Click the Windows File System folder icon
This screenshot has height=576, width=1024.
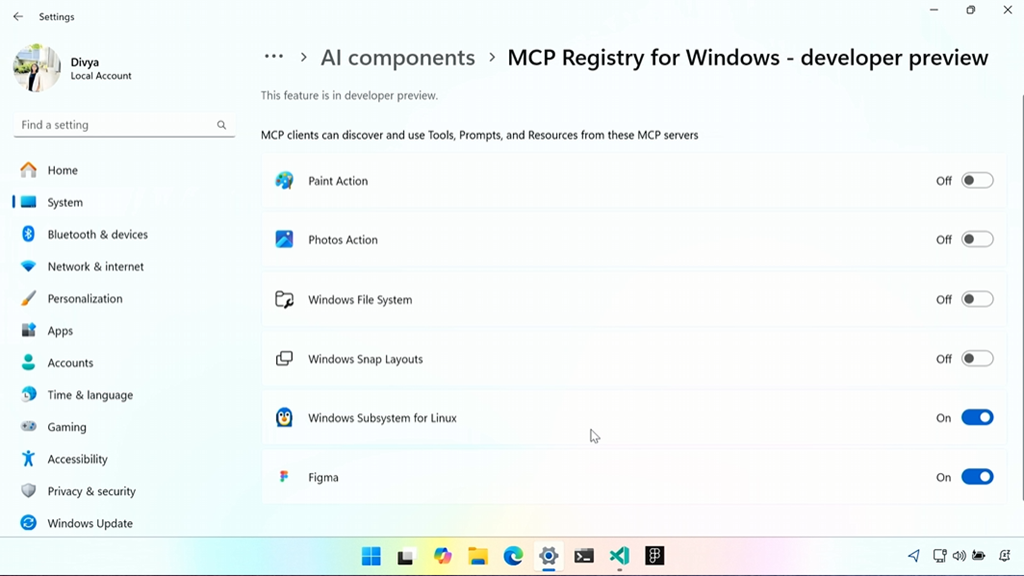(x=284, y=299)
